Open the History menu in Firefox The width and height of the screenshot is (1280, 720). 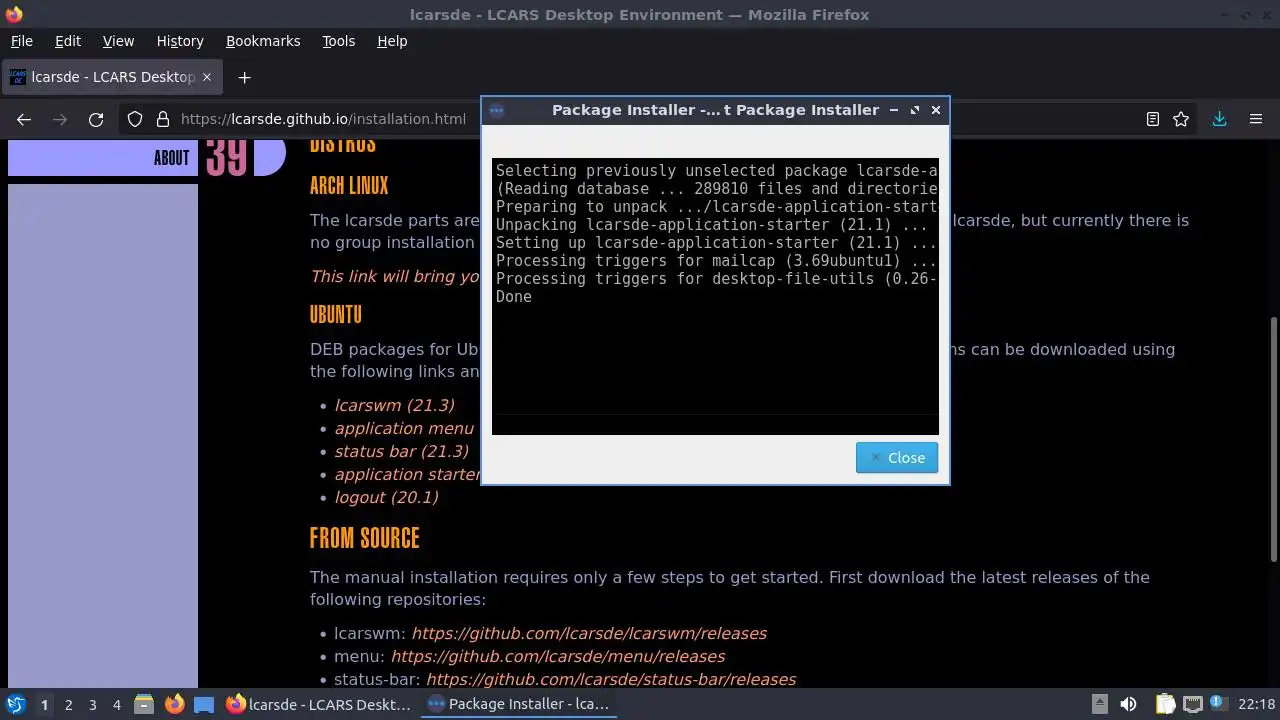(180, 41)
